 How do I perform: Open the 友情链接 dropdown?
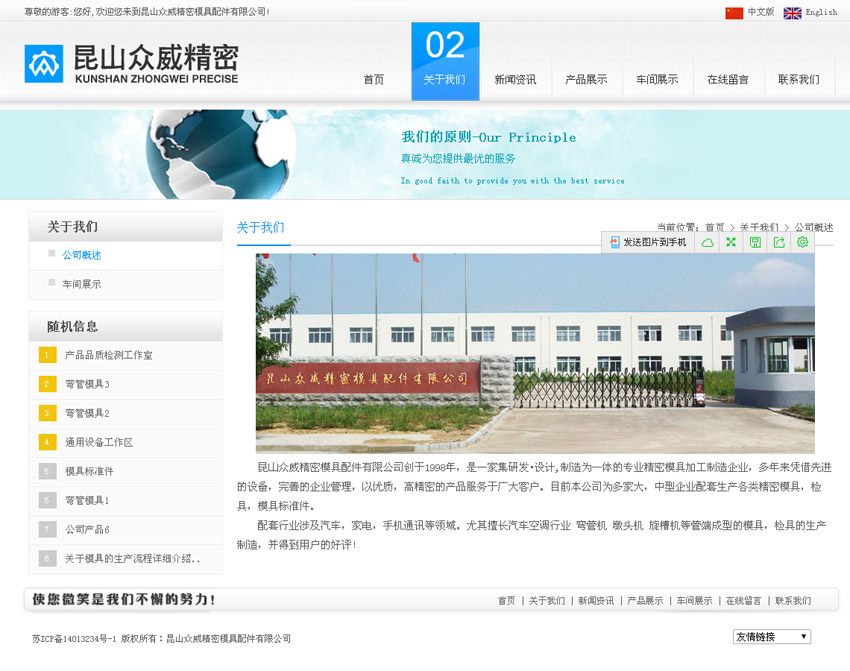click(x=771, y=637)
